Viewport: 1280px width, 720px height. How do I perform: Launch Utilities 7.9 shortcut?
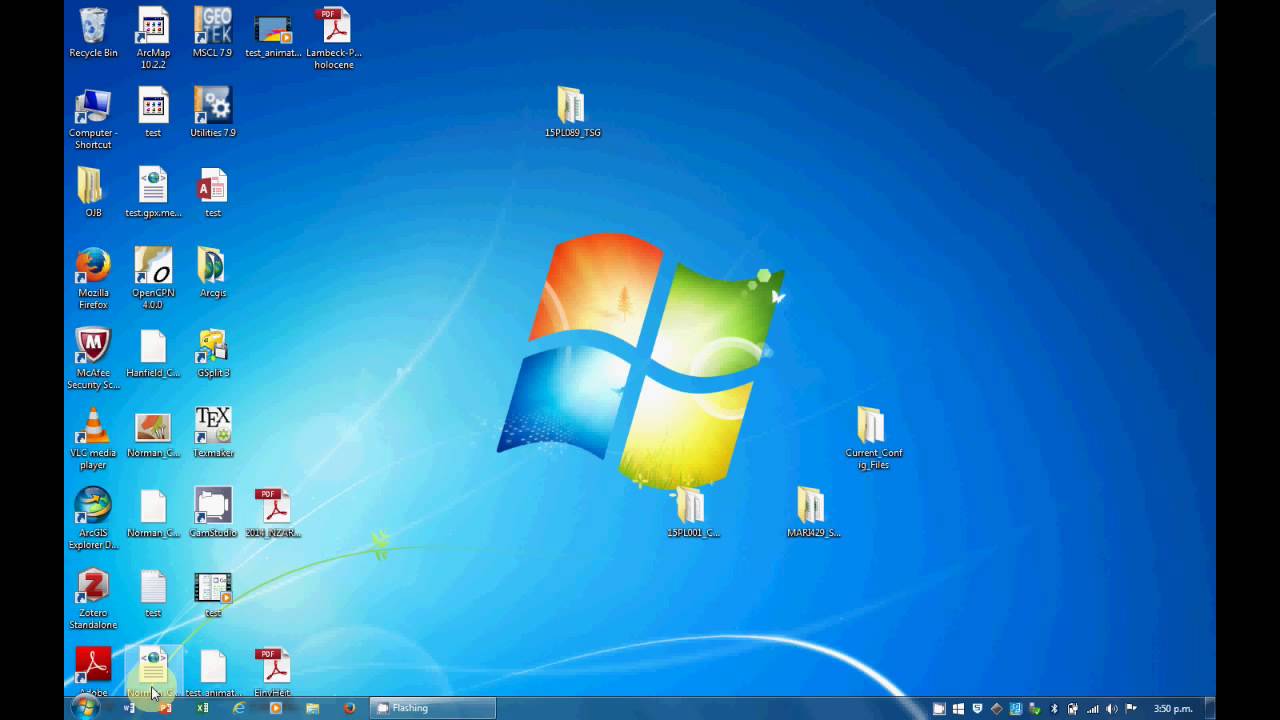(x=212, y=113)
